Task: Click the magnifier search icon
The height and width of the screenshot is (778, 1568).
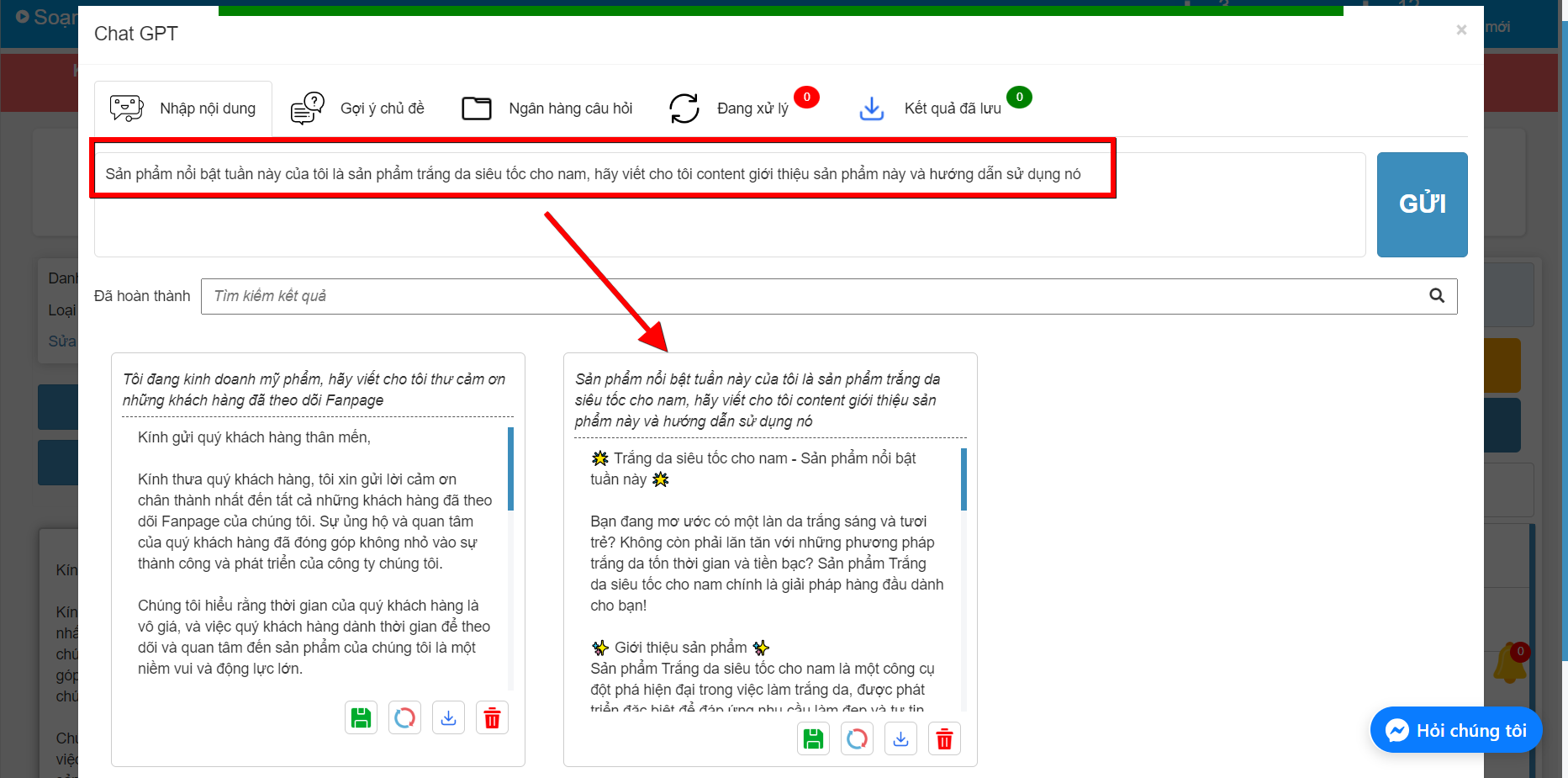Action: (x=1437, y=296)
